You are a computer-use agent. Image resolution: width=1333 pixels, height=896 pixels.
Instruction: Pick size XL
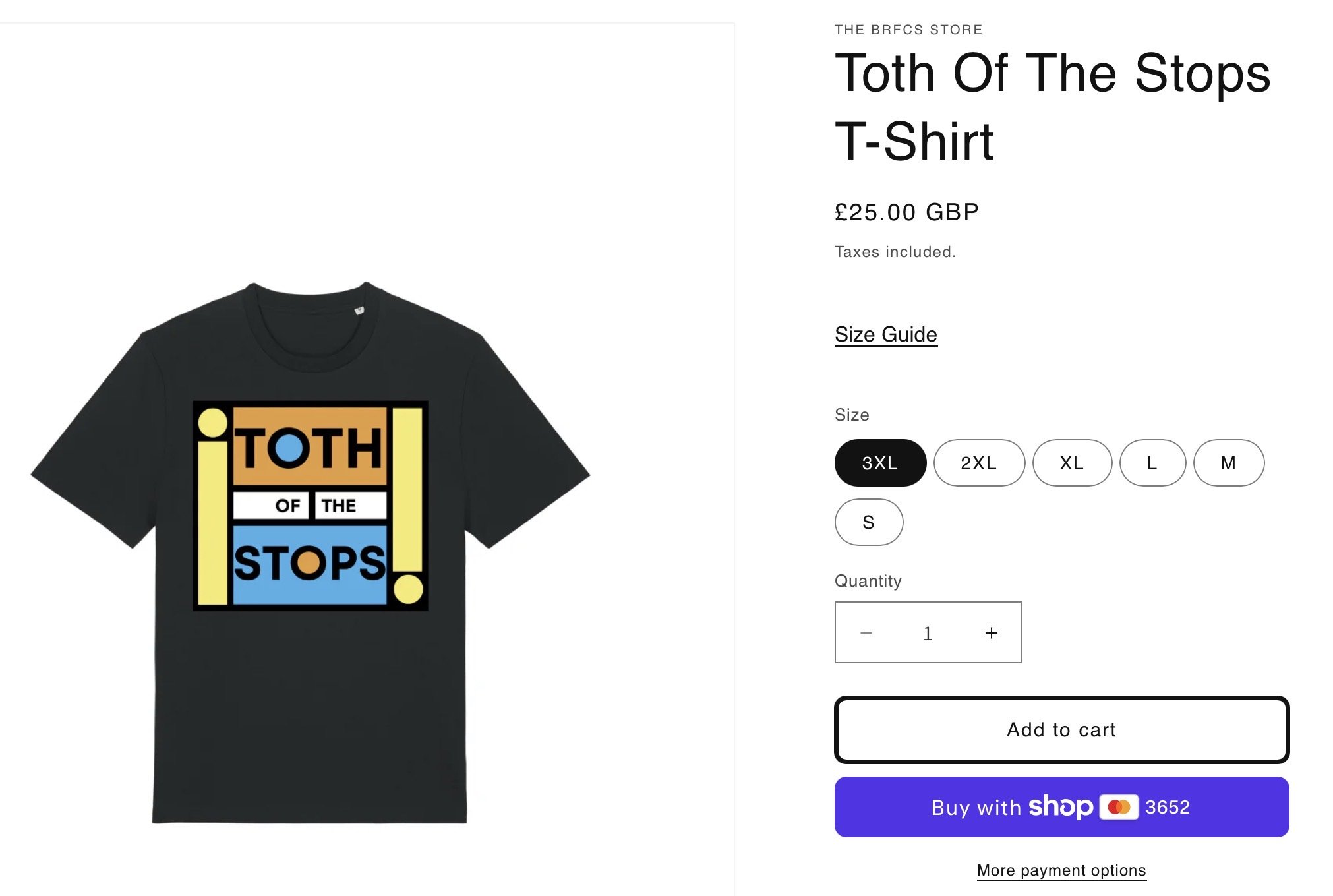click(1072, 463)
